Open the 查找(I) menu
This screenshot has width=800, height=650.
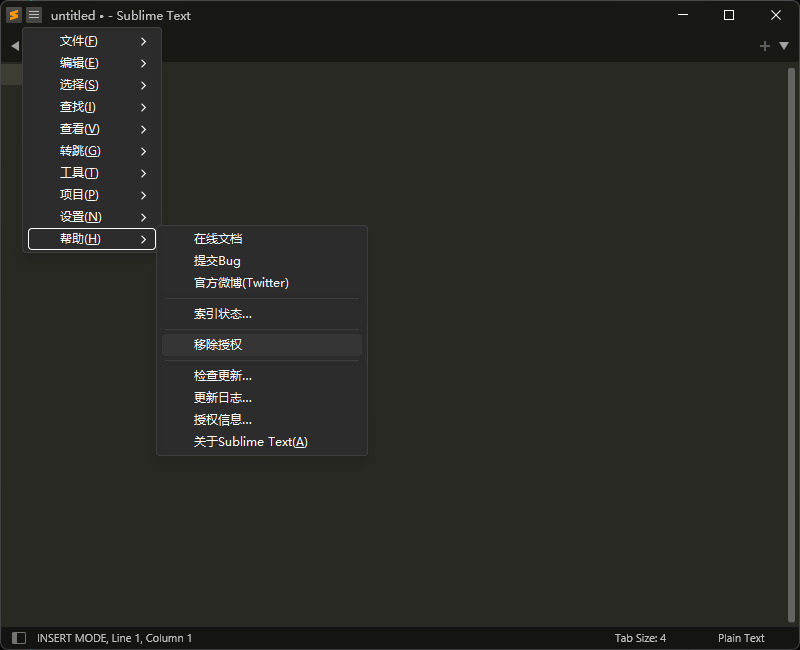(x=92, y=107)
